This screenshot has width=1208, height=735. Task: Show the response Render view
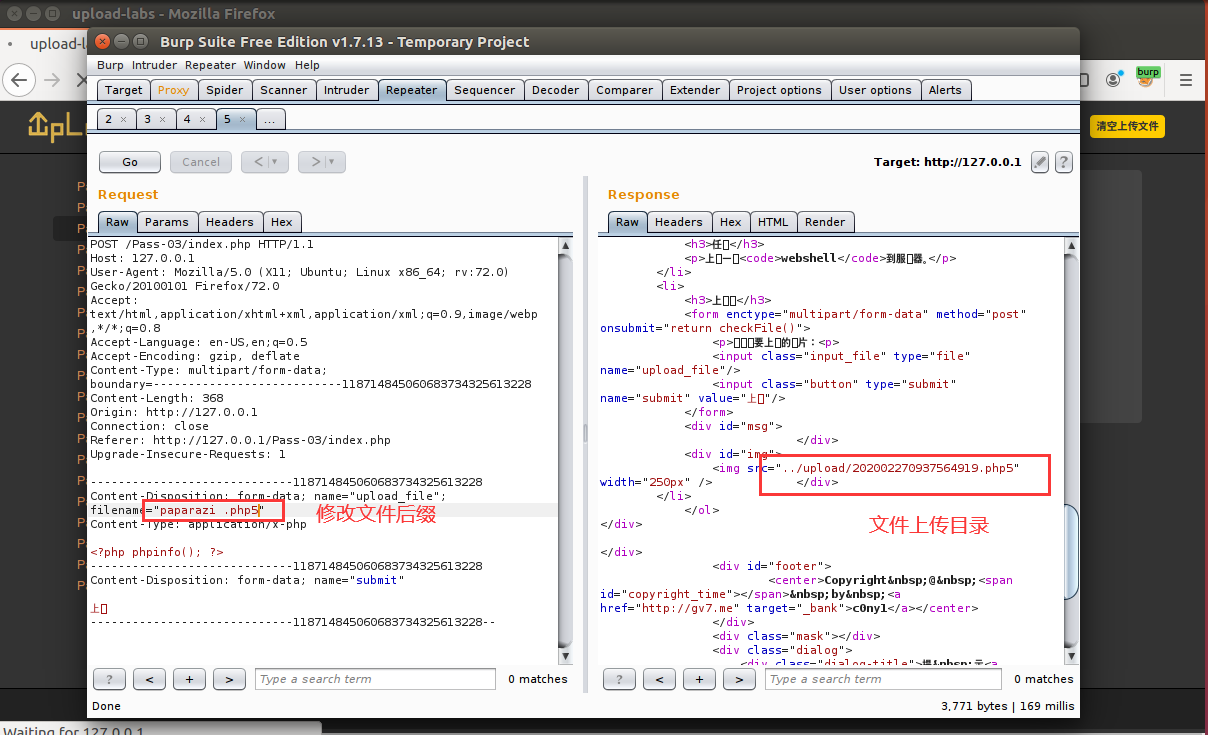point(825,222)
